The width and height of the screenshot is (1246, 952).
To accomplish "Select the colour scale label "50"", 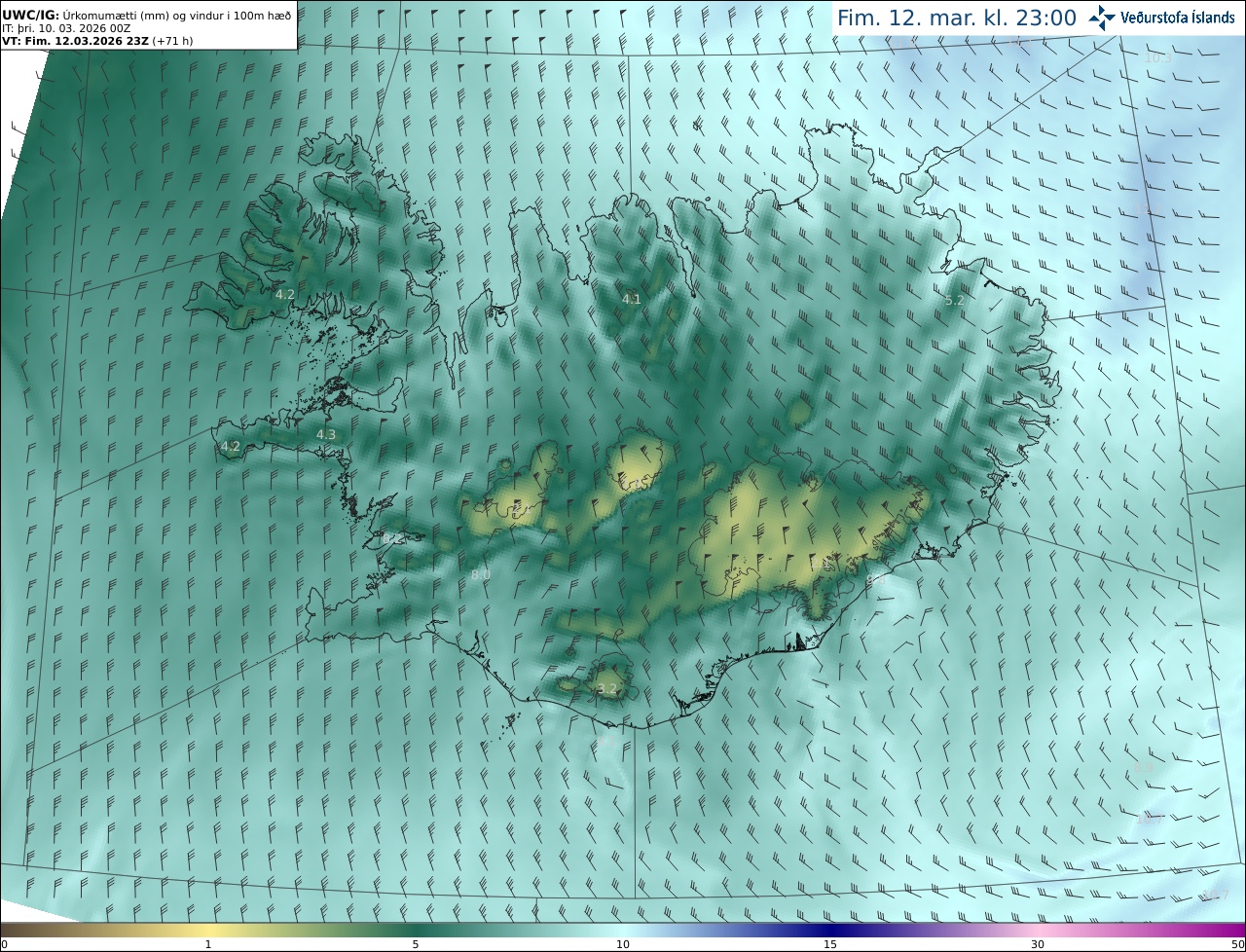I will click(x=1237, y=944).
